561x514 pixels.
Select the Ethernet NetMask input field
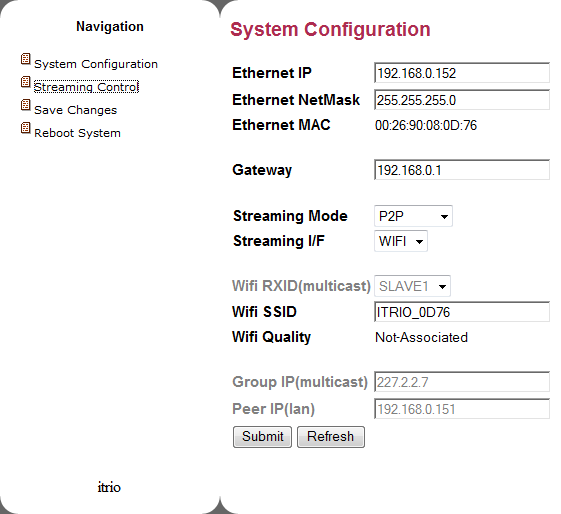click(462, 100)
